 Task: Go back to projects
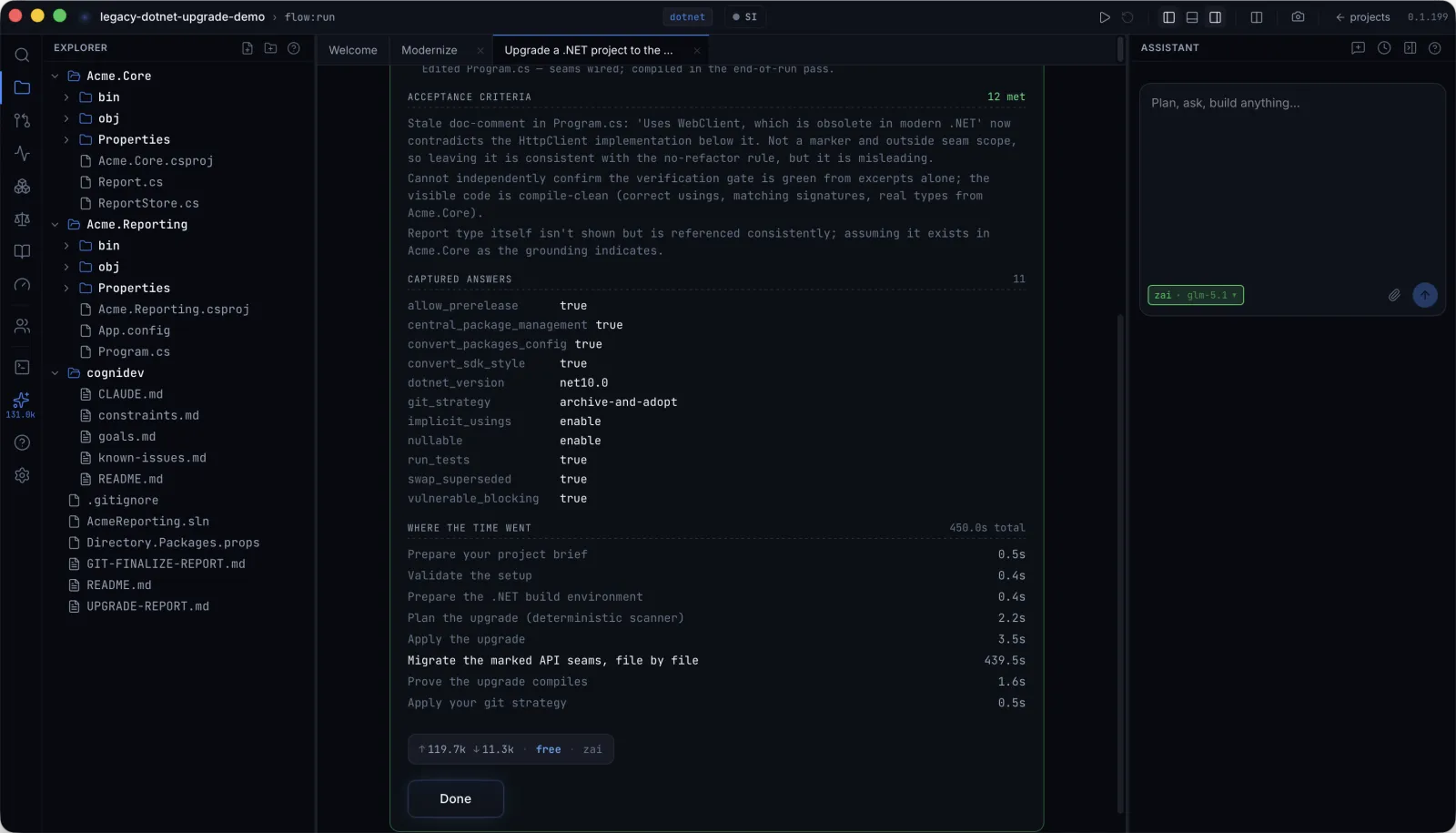(1362, 17)
